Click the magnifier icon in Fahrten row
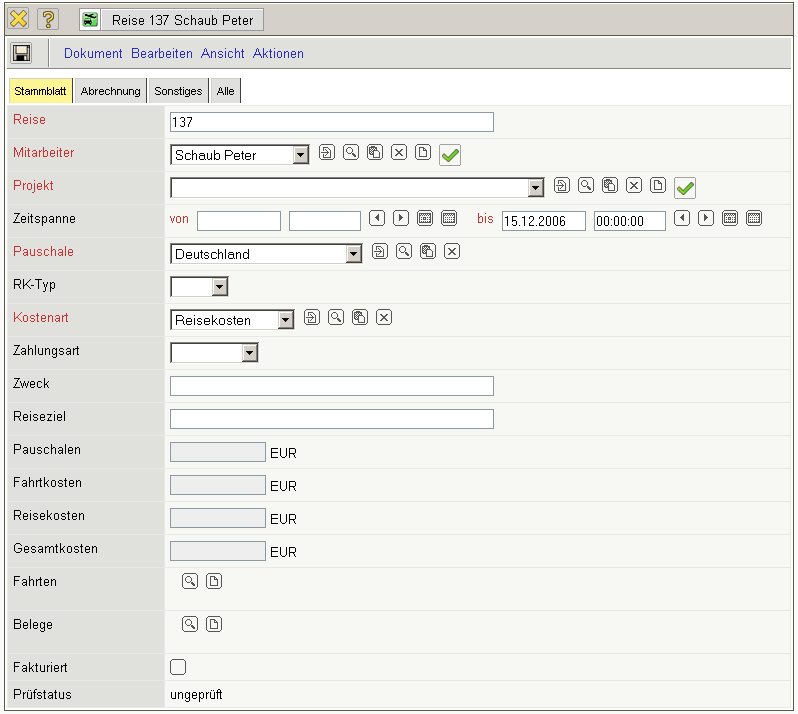The width and height of the screenshot is (798, 714). coord(190,581)
